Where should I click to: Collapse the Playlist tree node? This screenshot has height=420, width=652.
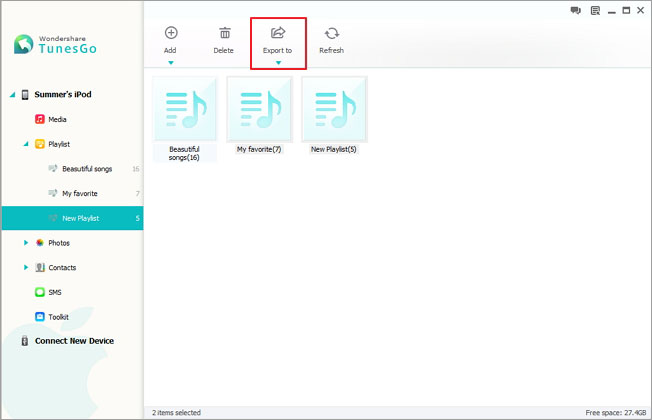(26, 144)
